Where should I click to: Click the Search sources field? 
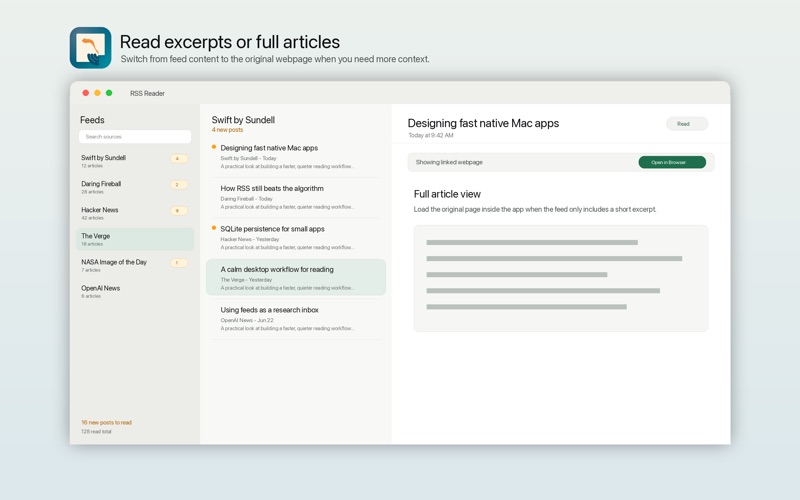(x=135, y=137)
